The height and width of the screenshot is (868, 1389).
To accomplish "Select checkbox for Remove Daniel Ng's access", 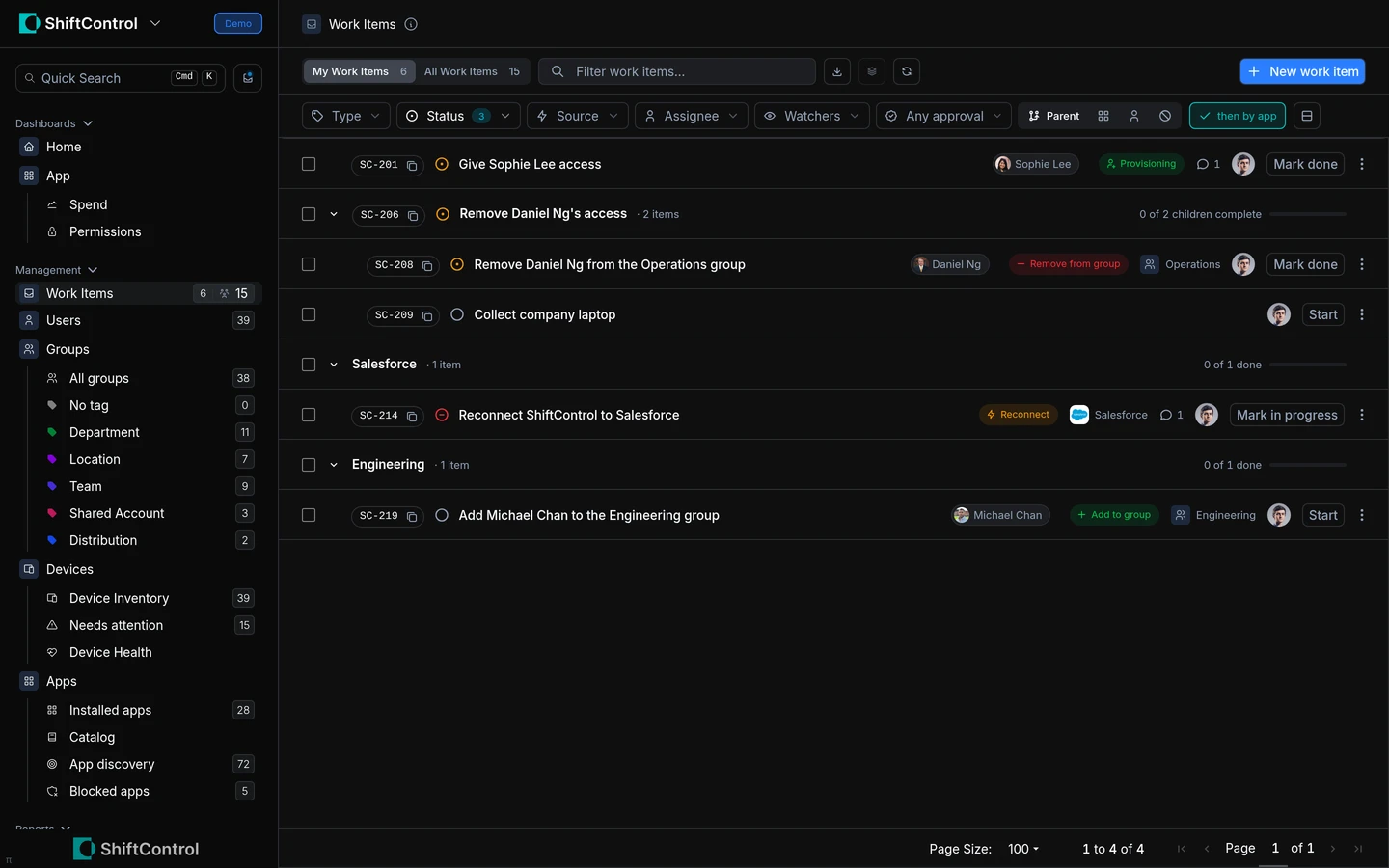I will pyautogui.click(x=309, y=214).
